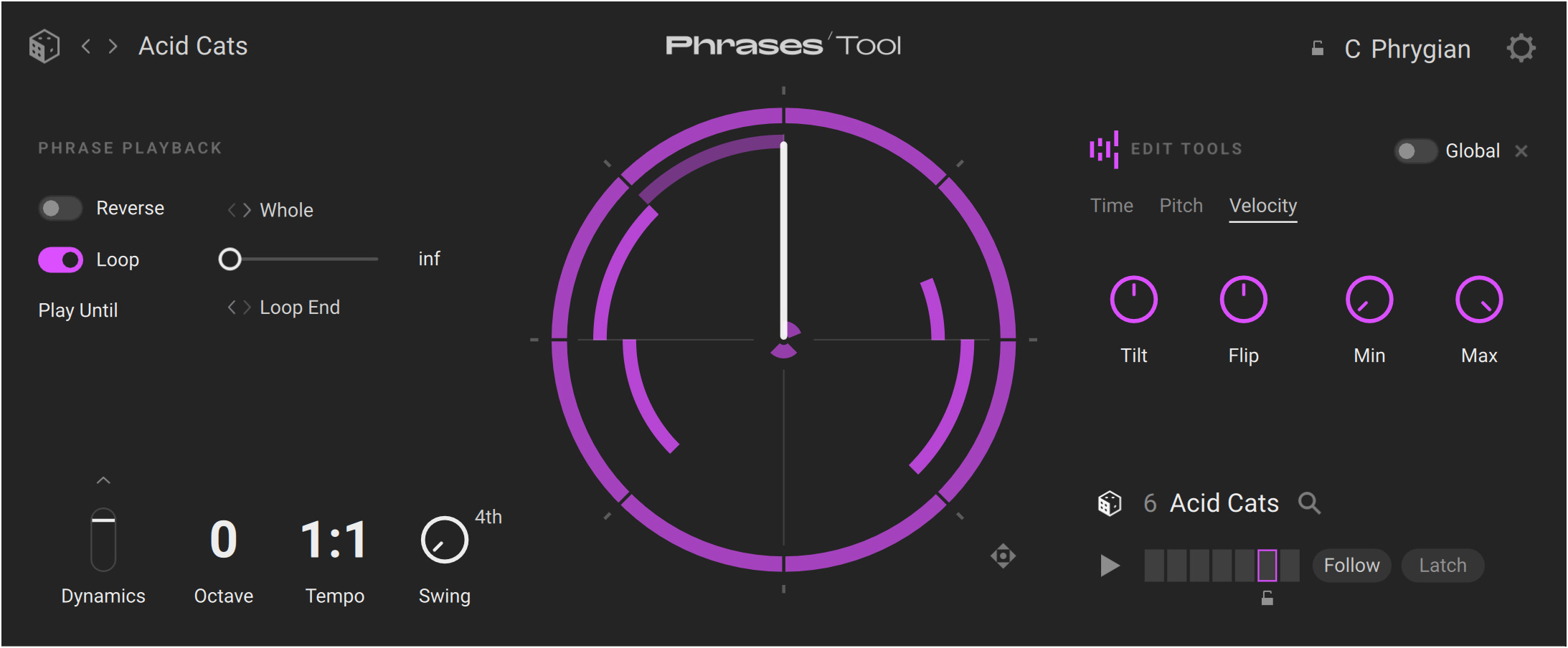The width and height of the screenshot is (1568, 648).
Task: Click the dice icon beside 6 Acid Cats
Action: pyautogui.click(x=1109, y=503)
